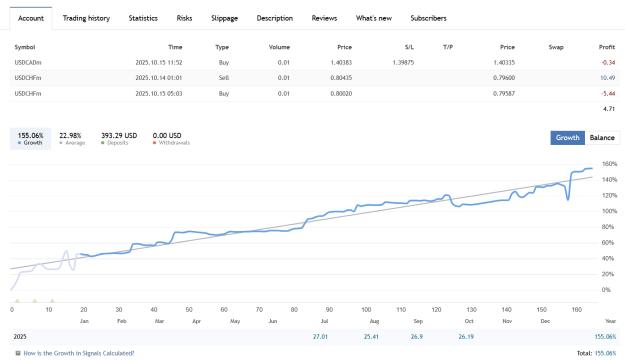Click the profit value -5.44

tap(608, 94)
